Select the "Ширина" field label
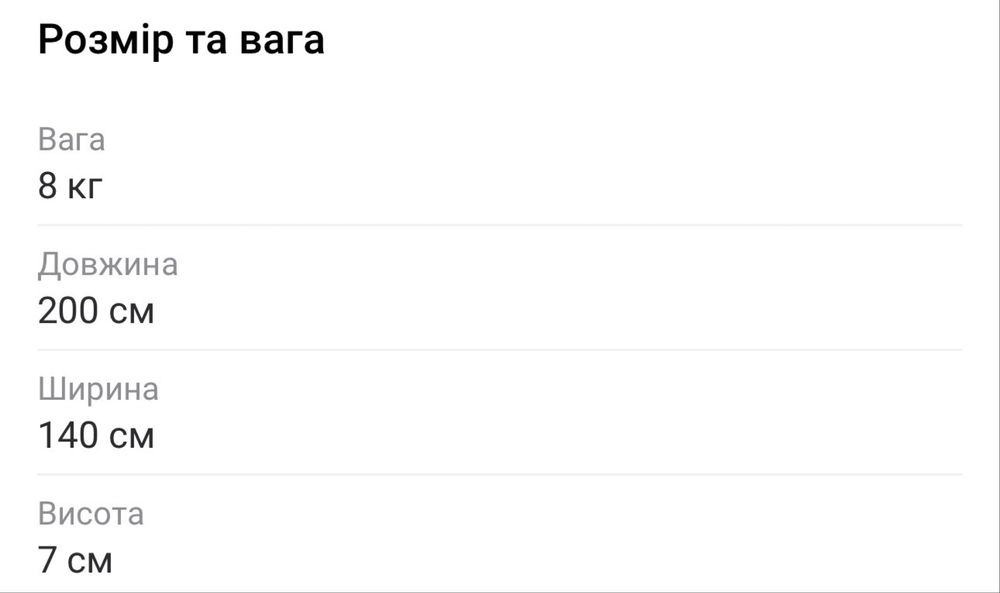The height and width of the screenshot is (593, 1000). pos(98,389)
